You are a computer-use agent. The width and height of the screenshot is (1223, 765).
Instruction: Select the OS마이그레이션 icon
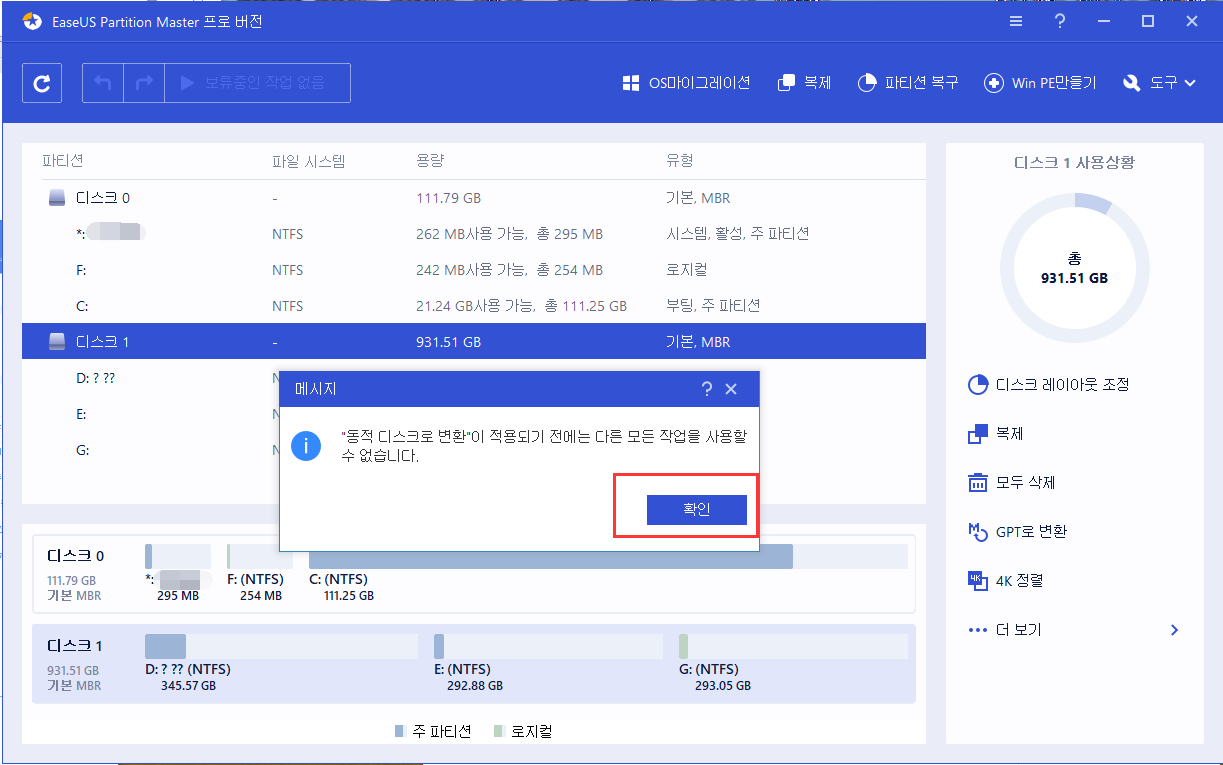[x=687, y=83]
